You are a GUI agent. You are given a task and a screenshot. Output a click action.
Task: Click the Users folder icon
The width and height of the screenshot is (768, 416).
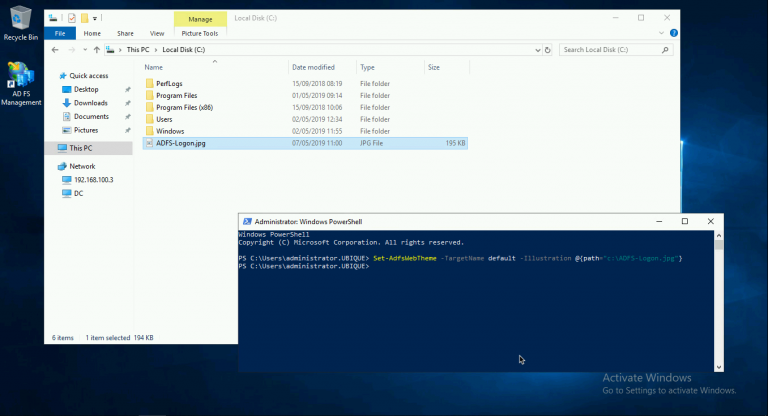[x=149, y=119]
